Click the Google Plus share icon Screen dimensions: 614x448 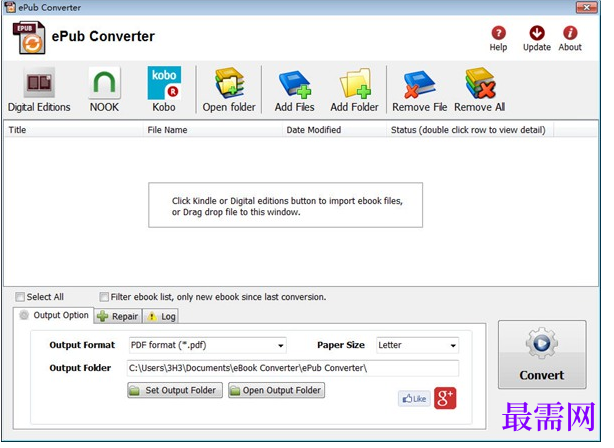[x=445, y=398]
